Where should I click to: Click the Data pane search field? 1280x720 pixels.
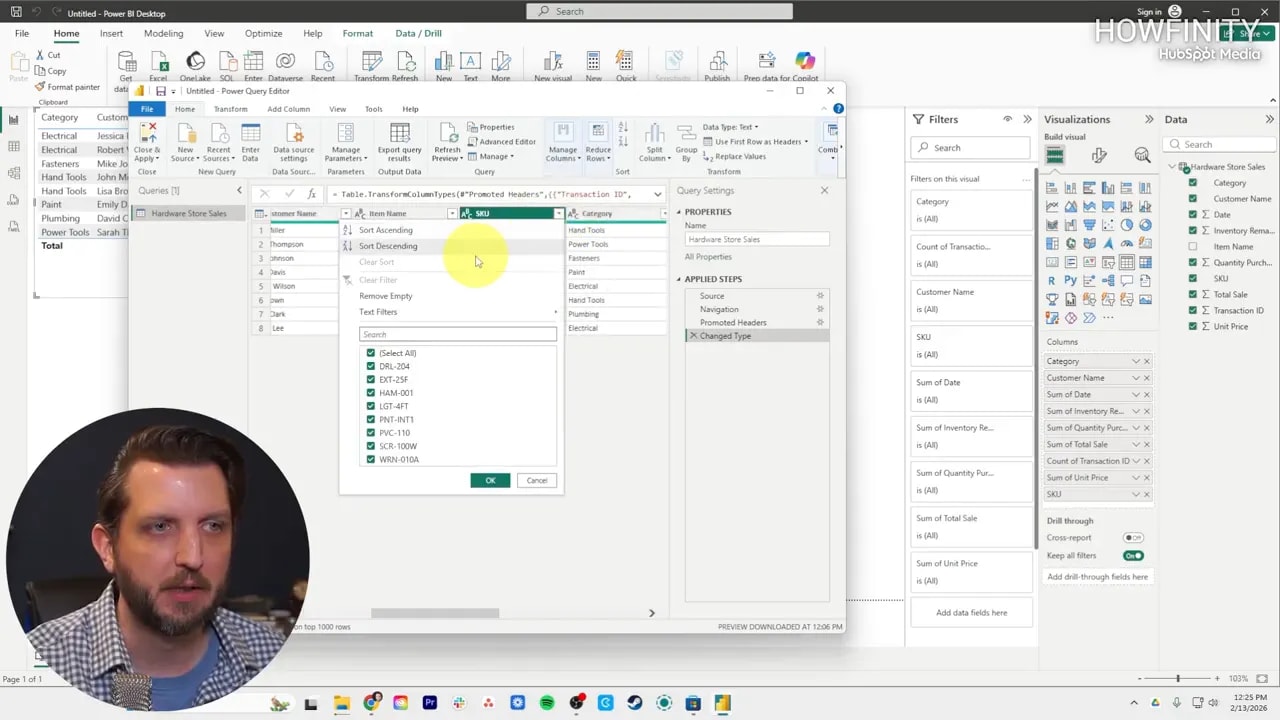[x=1218, y=144]
